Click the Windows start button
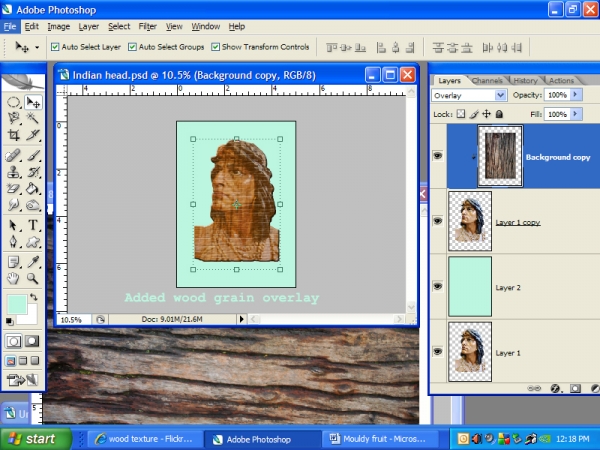This screenshot has height=450, width=600. pyautogui.click(x=35, y=439)
